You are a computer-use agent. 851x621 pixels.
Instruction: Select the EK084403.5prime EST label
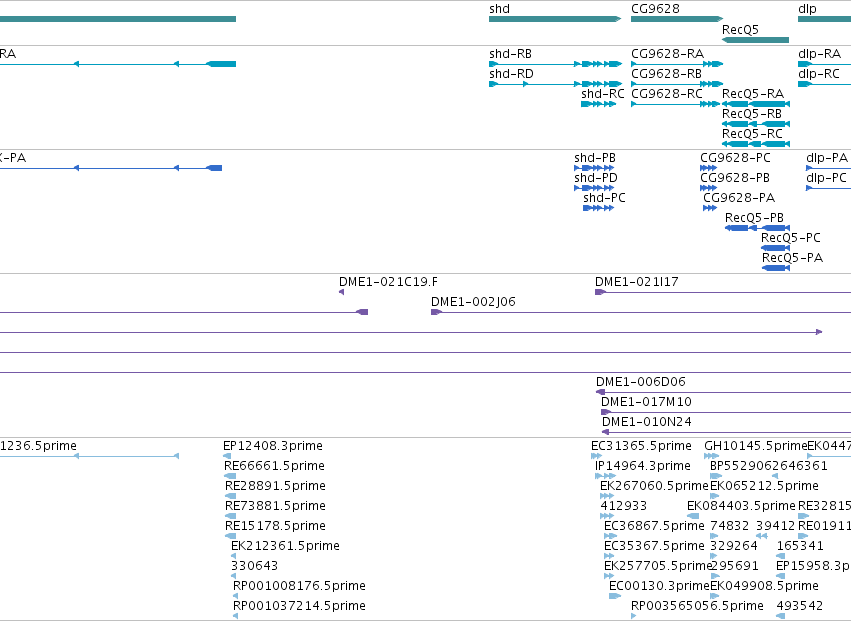(741, 506)
